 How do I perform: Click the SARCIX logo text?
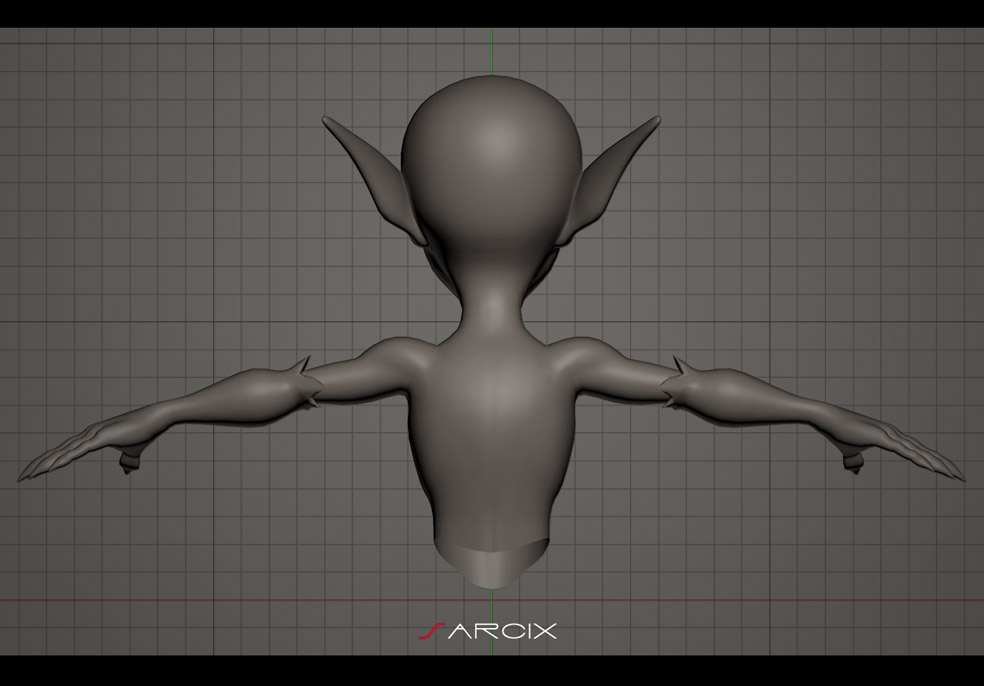488,631
